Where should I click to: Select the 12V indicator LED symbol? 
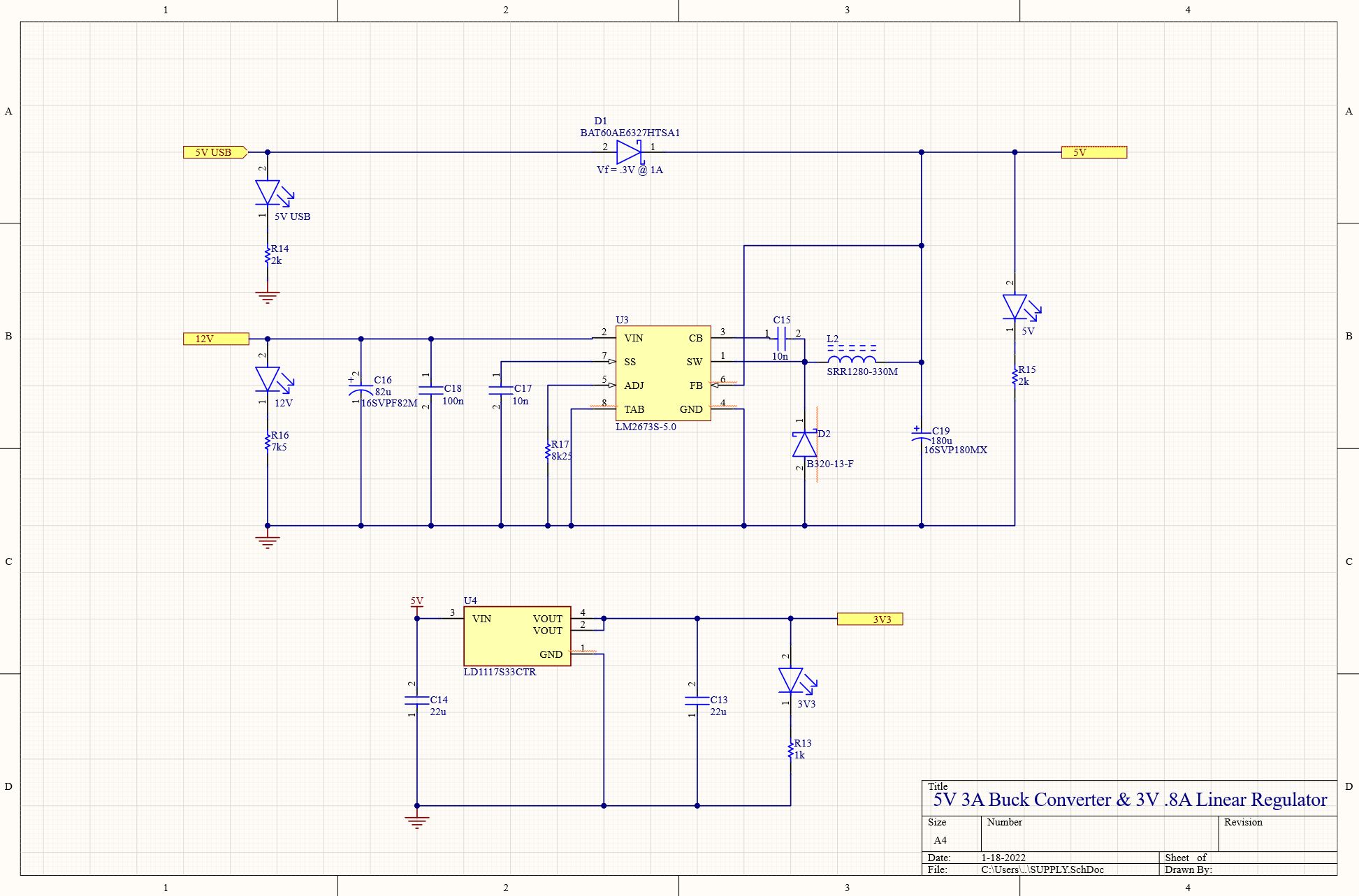[268, 379]
